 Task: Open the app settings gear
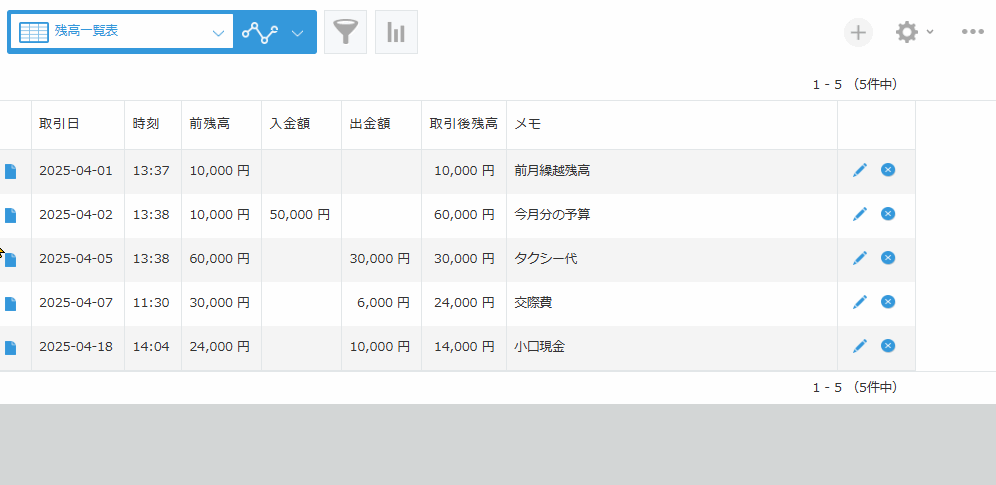(x=906, y=32)
